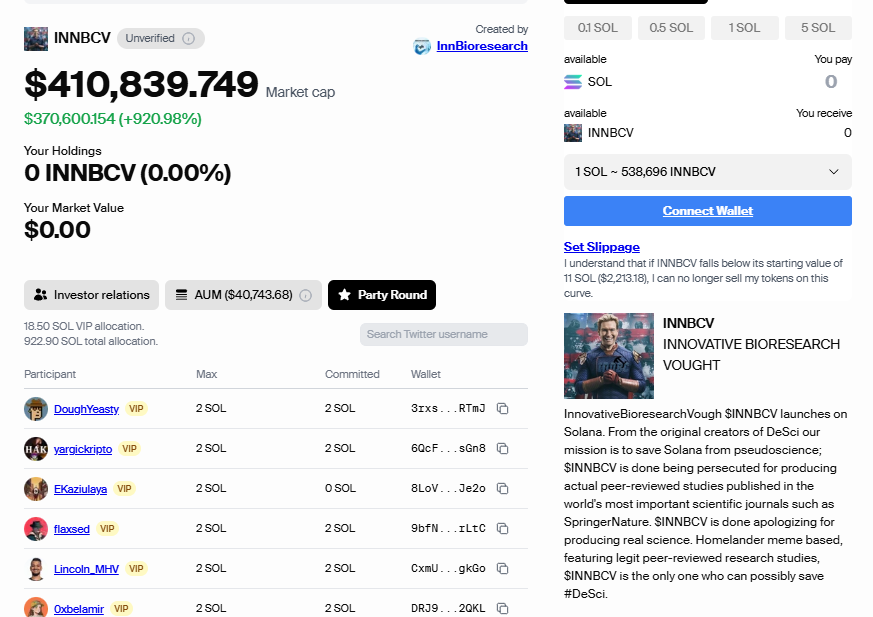Click the INNBCV token avatar beside title
Viewport: 873px width, 617px height.
coord(36,38)
